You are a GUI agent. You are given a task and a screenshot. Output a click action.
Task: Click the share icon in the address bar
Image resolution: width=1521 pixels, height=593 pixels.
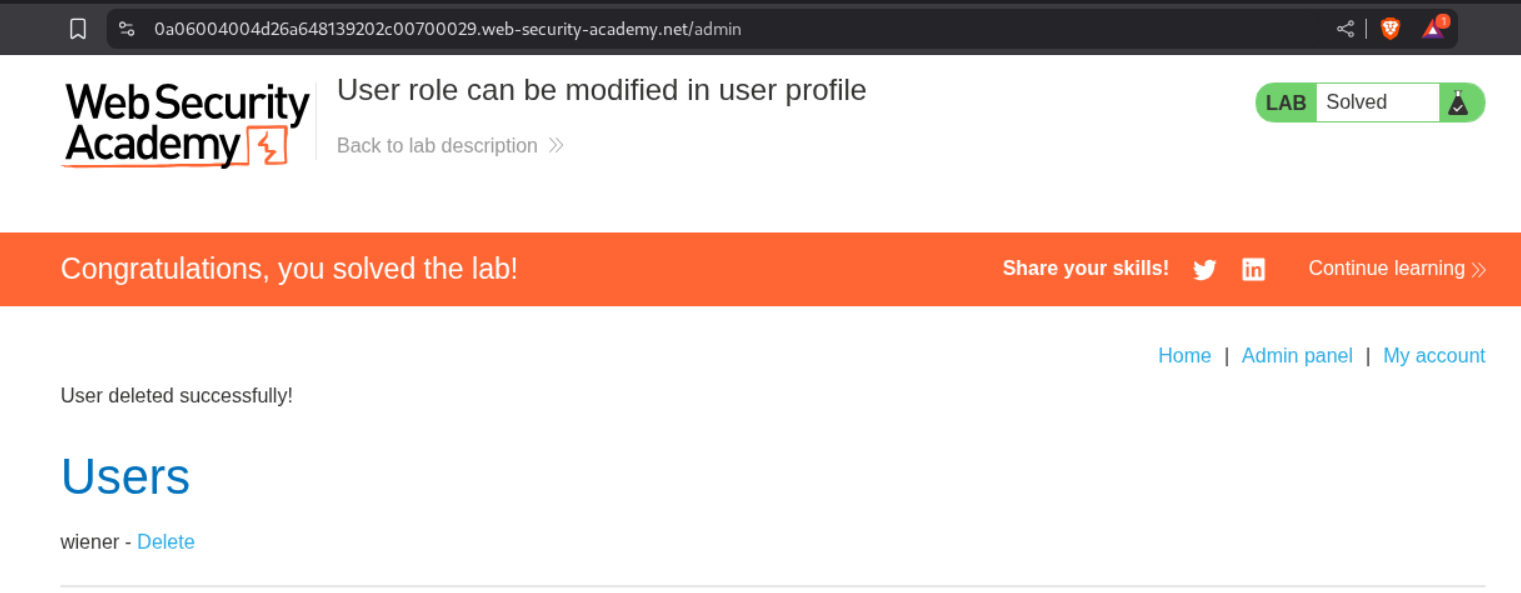pos(1345,29)
